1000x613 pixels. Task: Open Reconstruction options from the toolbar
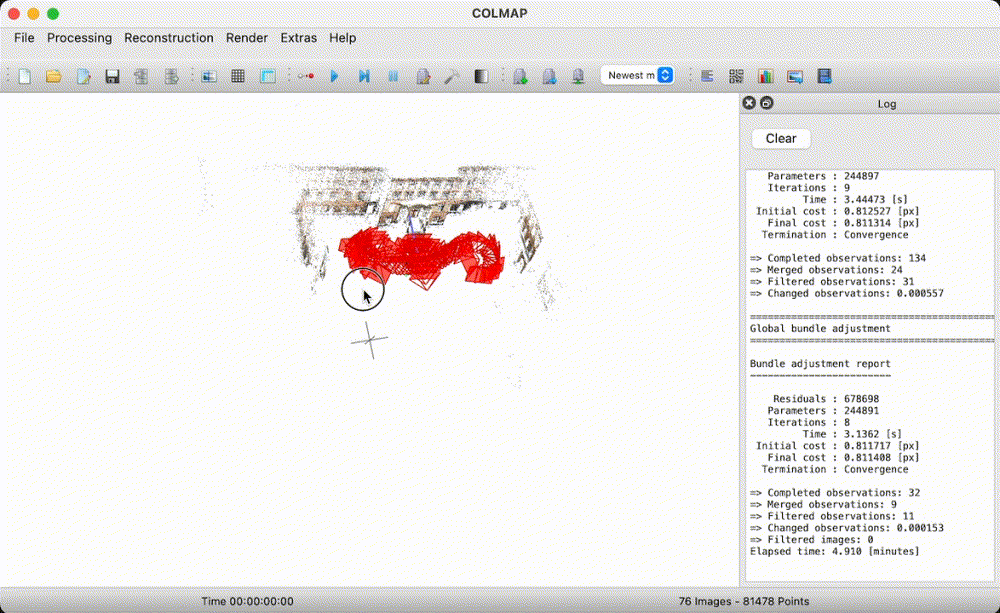423,77
